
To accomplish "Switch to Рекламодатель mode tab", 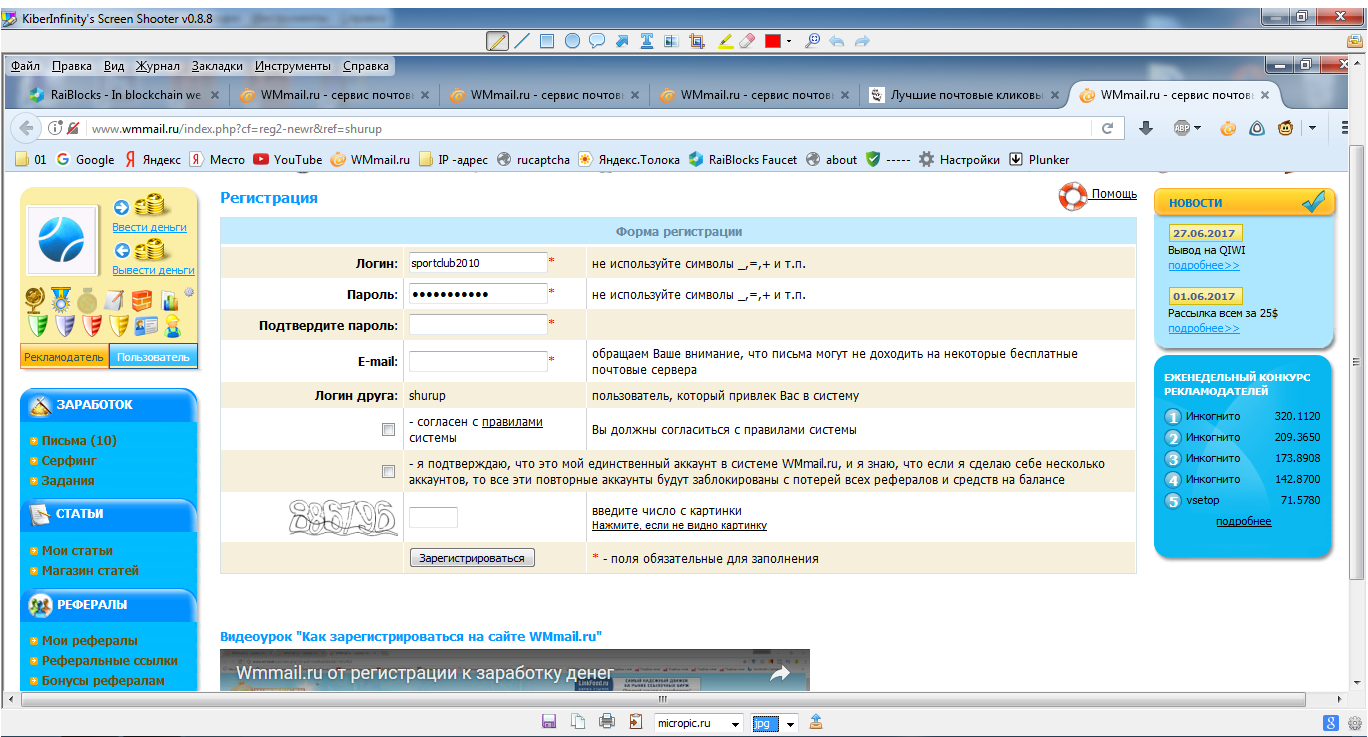I will pyautogui.click(x=64, y=357).
